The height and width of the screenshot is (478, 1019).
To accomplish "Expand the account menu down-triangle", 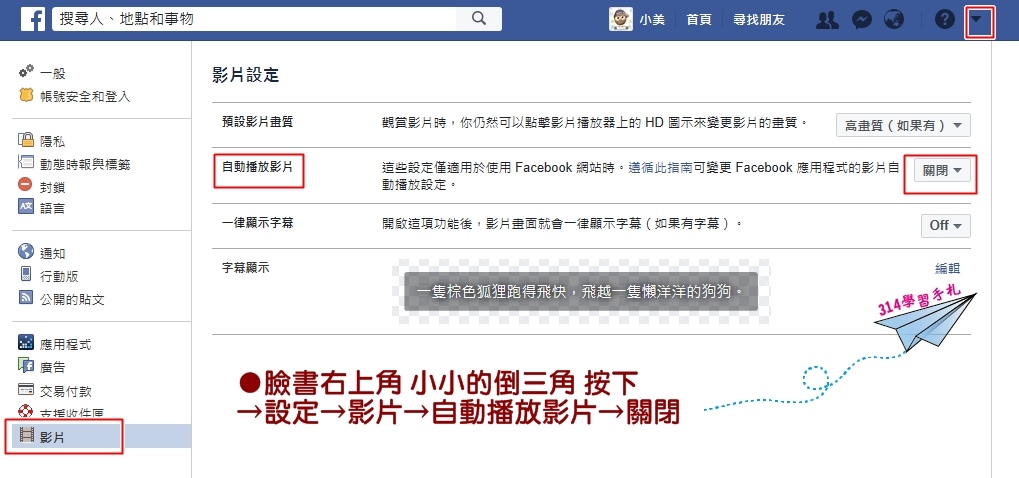I will click(x=979, y=20).
